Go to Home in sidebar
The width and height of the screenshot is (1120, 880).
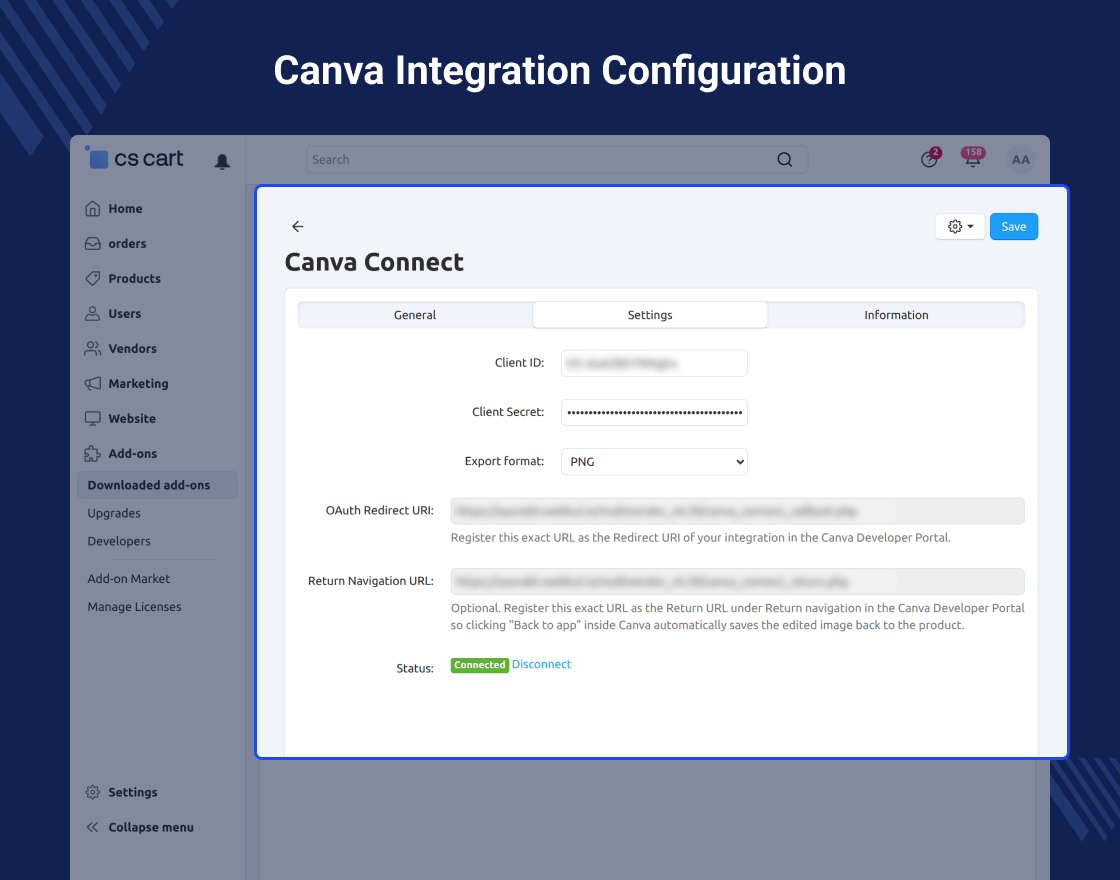coord(125,209)
